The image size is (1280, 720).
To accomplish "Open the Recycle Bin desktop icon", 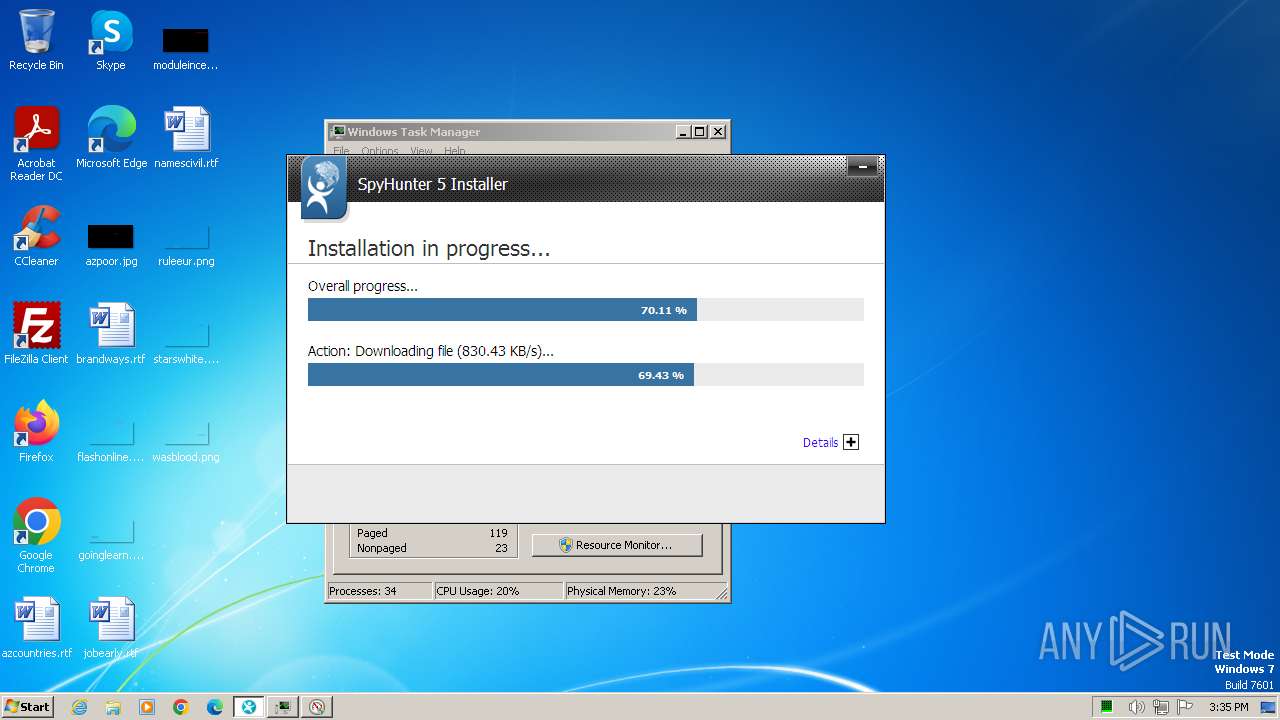I will click(36, 40).
